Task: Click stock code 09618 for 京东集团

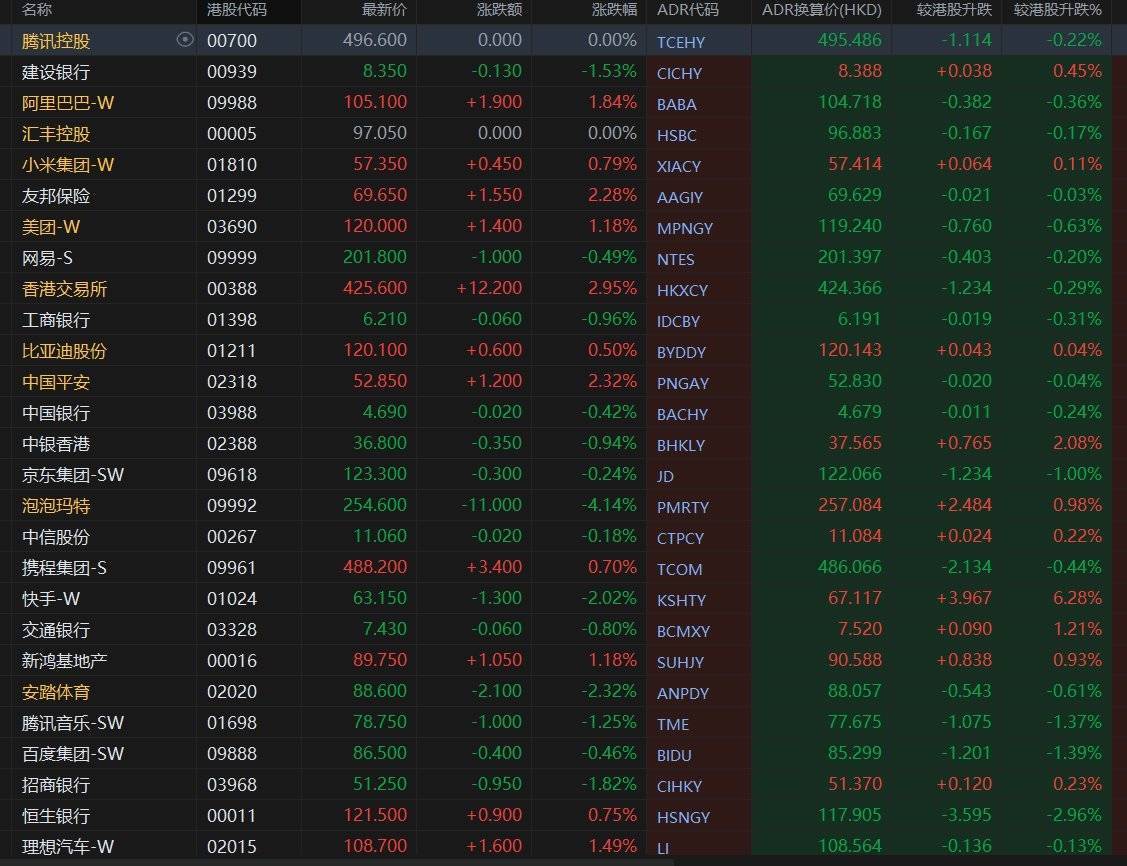Action: [231, 475]
